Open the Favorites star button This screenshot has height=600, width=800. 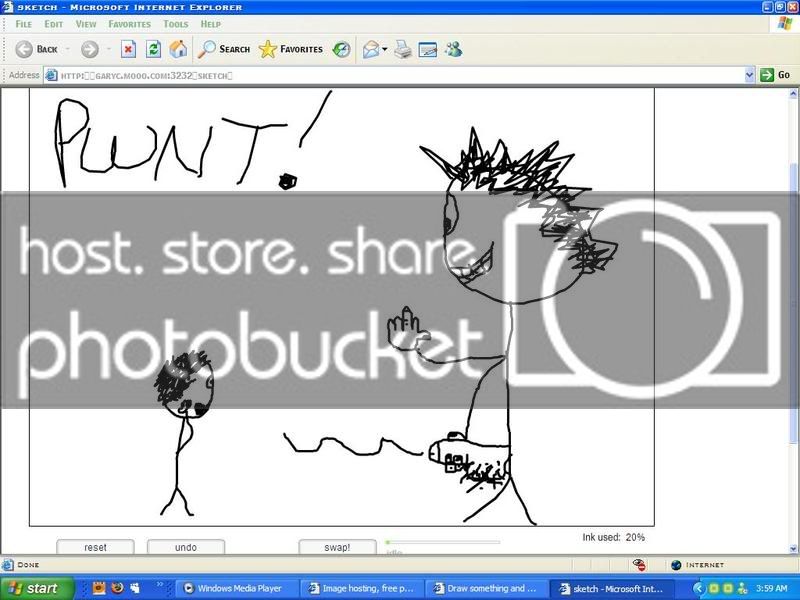pos(290,49)
